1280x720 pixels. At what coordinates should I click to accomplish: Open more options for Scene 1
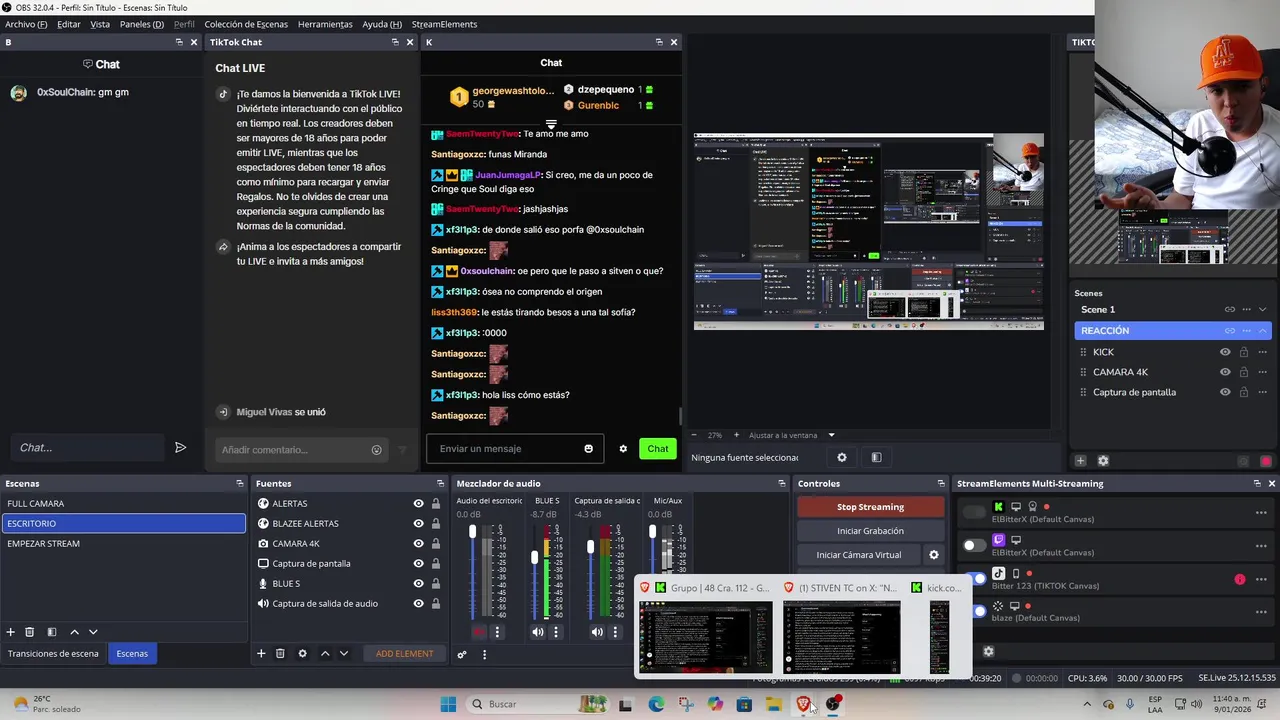pos(1246,310)
